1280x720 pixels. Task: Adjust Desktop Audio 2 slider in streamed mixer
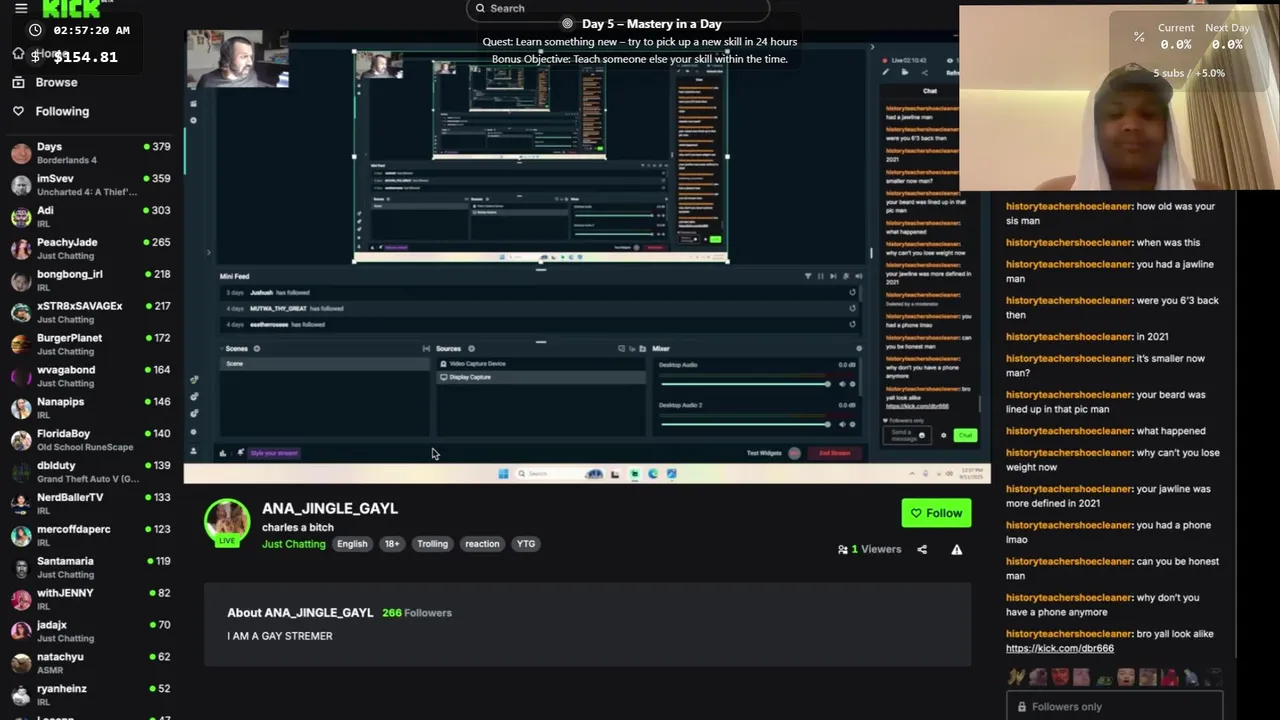coord(744,424)
